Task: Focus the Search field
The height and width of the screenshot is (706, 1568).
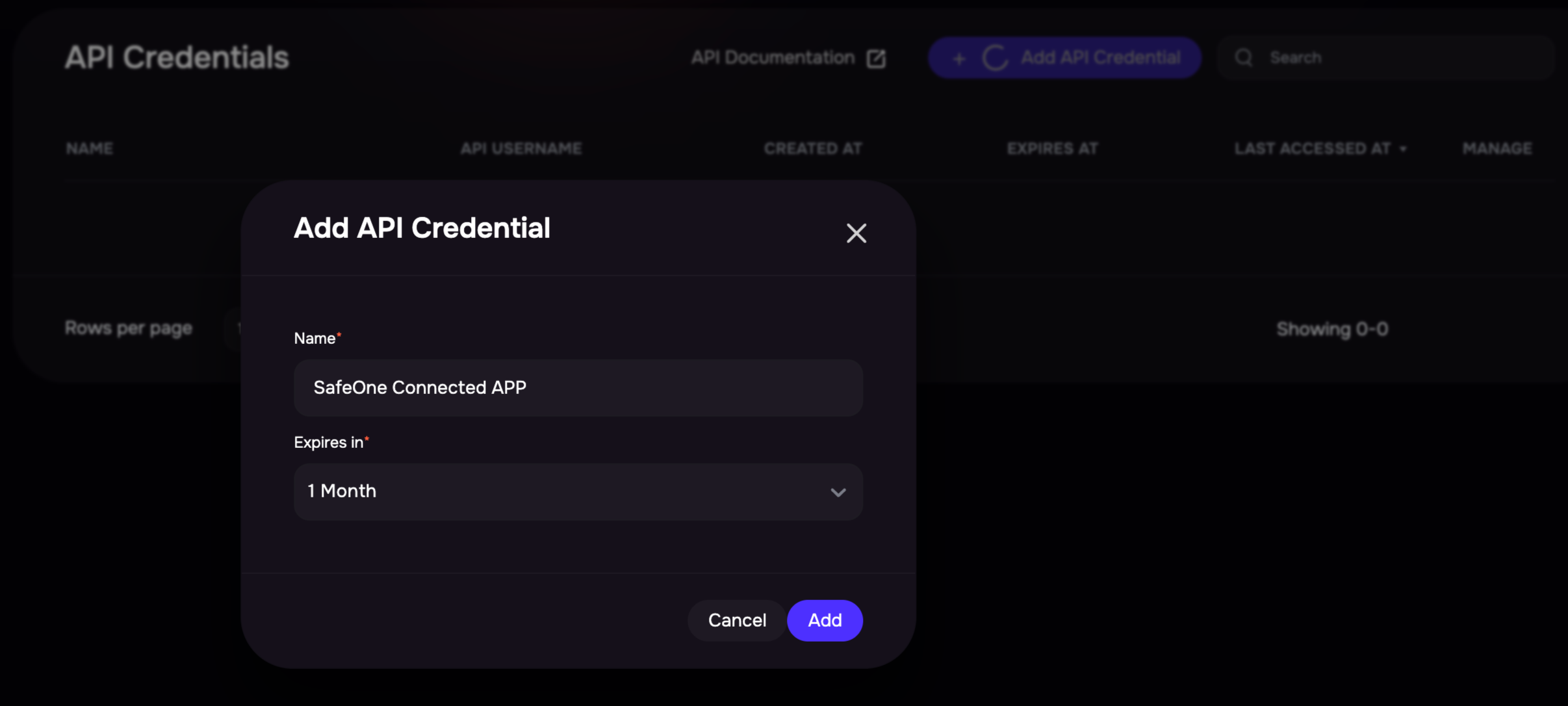Action: pos(1385,58)
